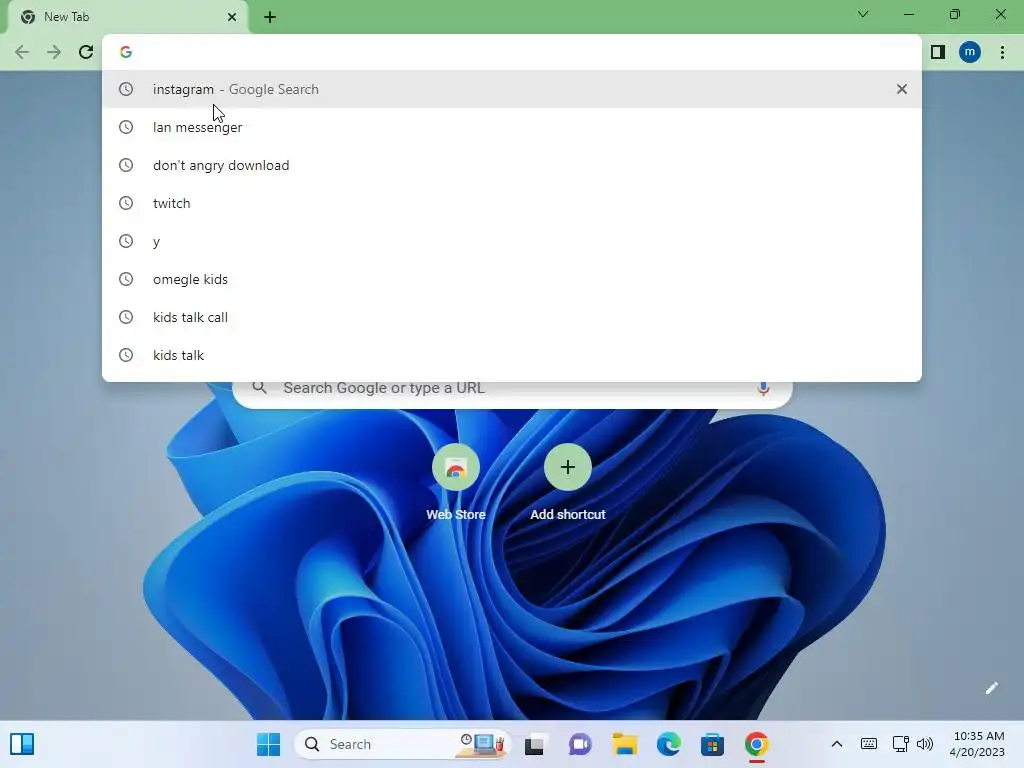Toggle the side panel icon

pos(938,52)
